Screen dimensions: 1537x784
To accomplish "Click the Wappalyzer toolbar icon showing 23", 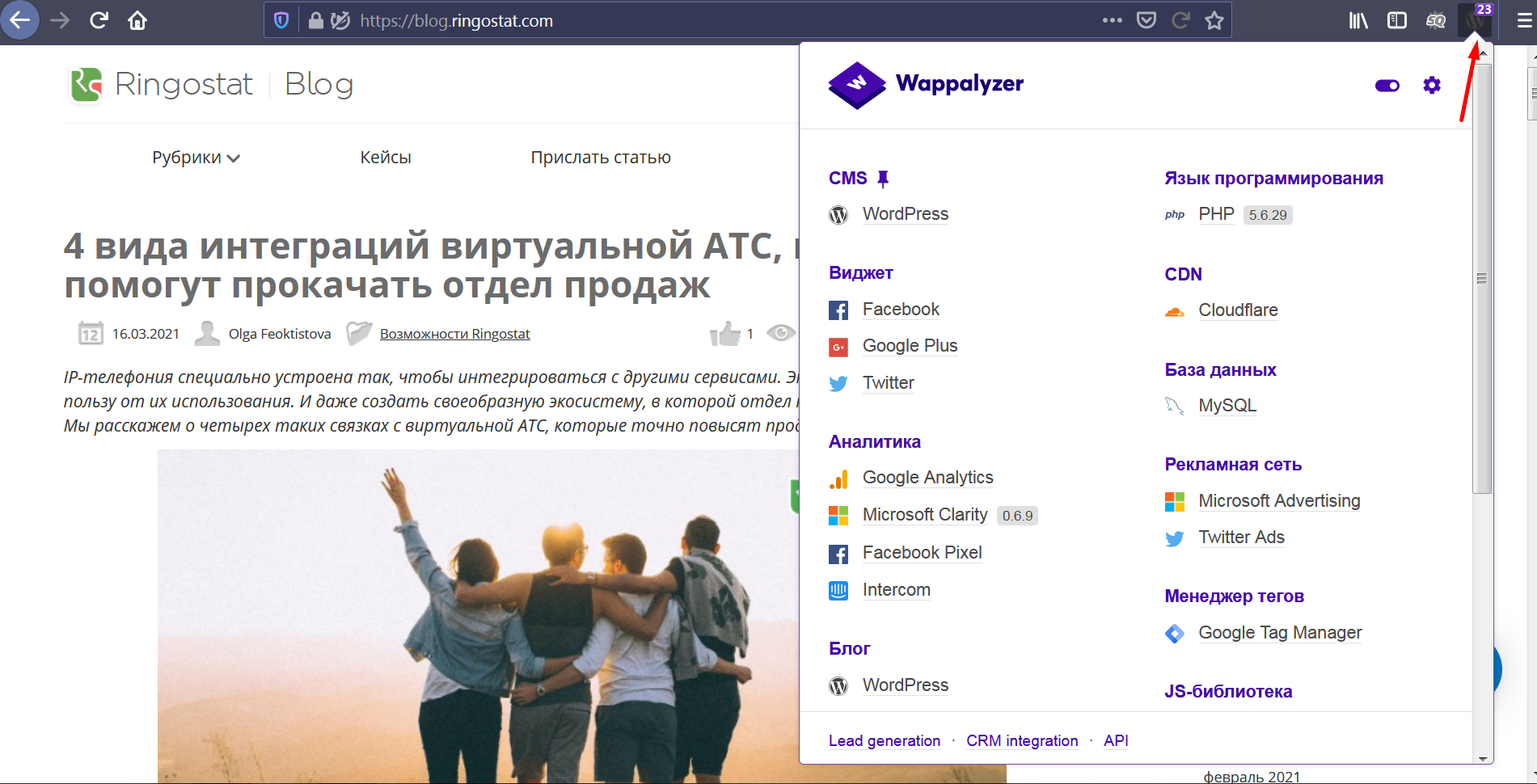I will coord(1474,20).
